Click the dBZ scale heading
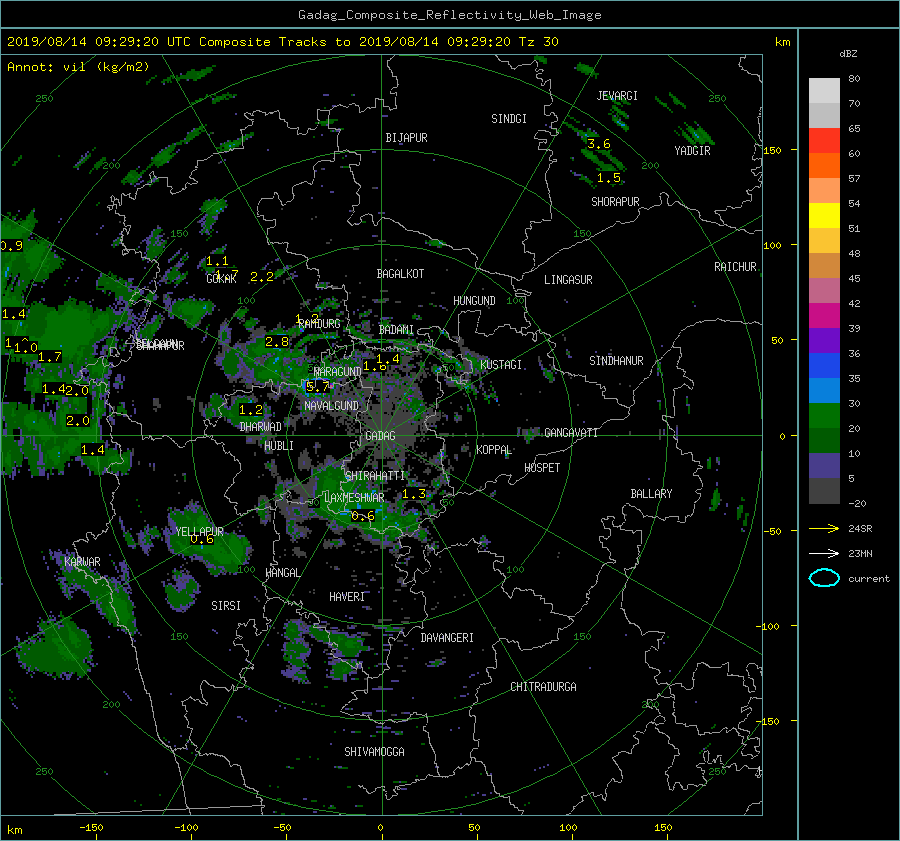The width and height of the screenshot is (900, 841). point(848,53)
